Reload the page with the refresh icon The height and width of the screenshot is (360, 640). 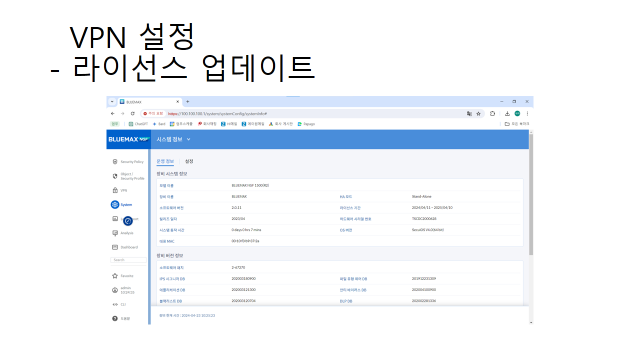point(133,113)
